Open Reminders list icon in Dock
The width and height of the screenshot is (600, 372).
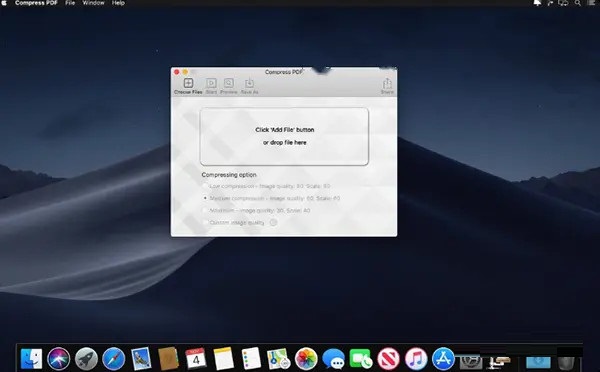point(251,359)
